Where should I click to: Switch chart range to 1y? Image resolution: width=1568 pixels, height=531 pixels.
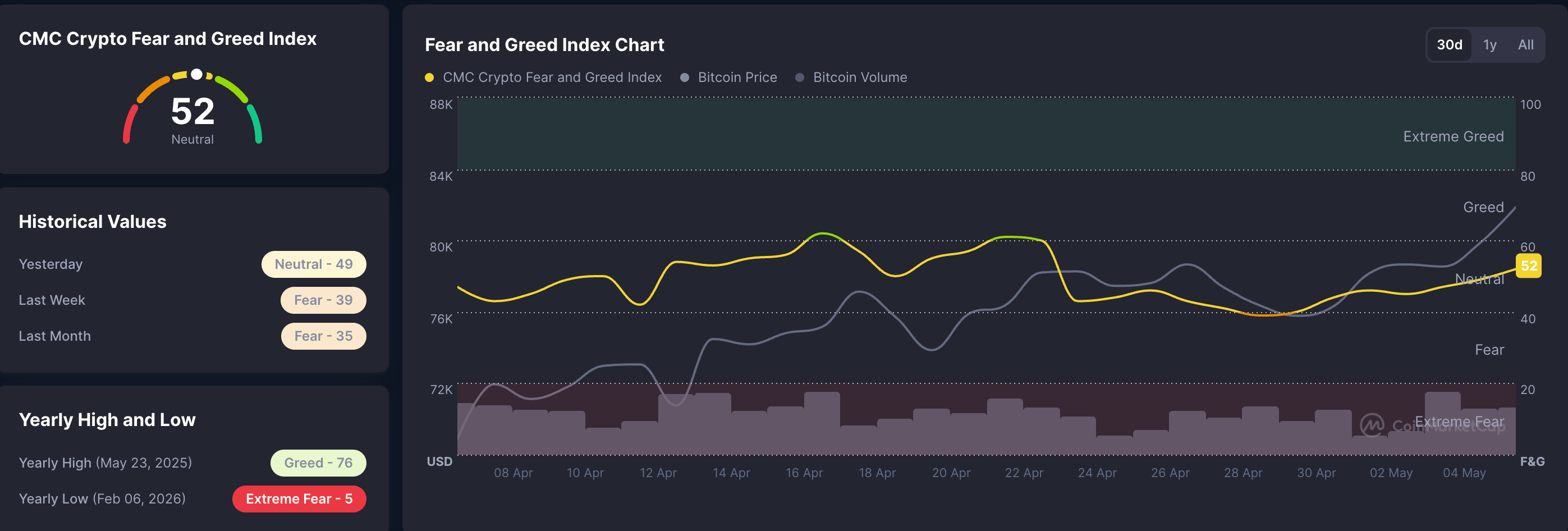[1489, 44]
